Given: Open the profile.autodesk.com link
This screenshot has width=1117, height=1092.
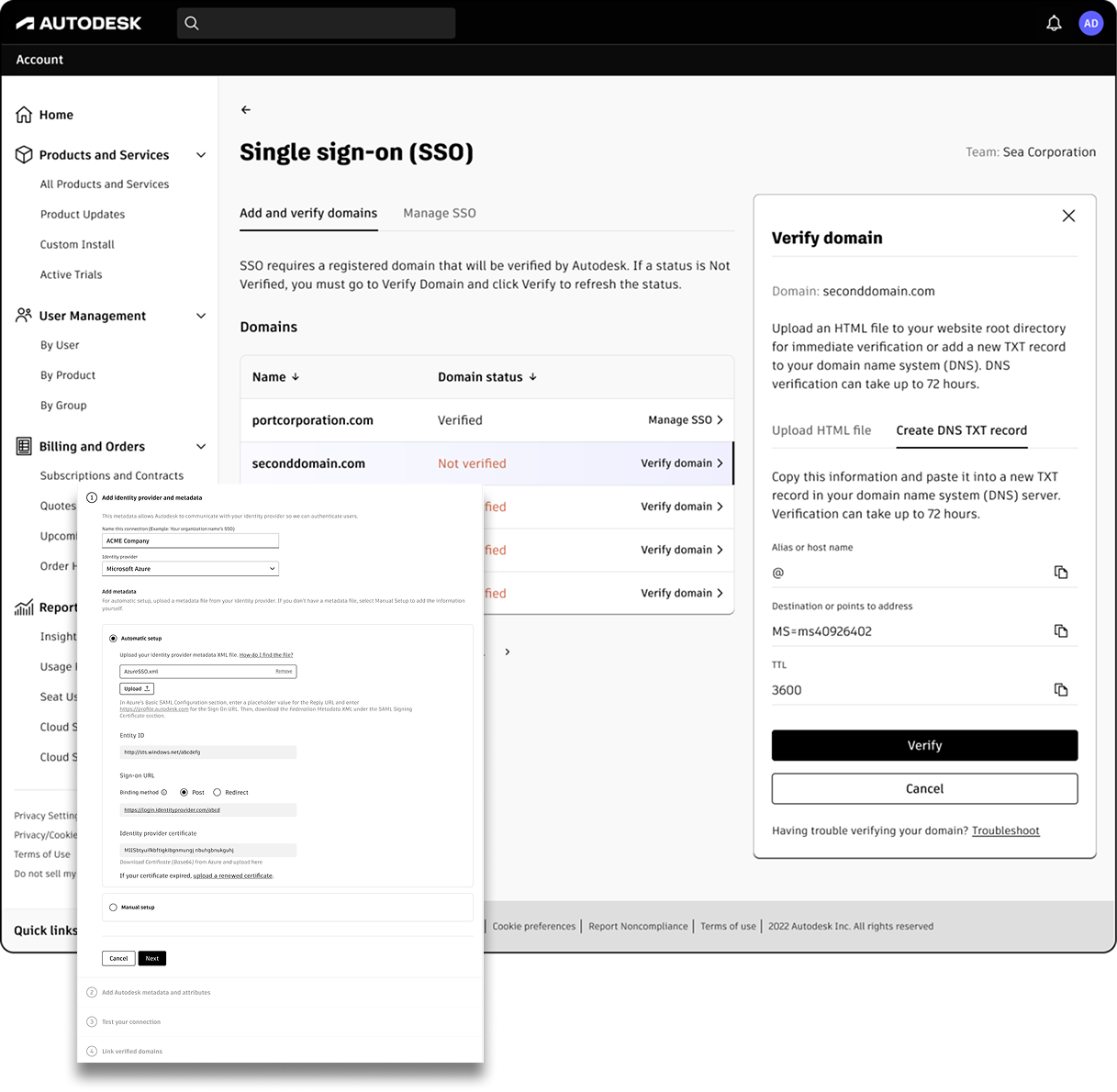Looking at the screenshot, I should click(154, 709).
